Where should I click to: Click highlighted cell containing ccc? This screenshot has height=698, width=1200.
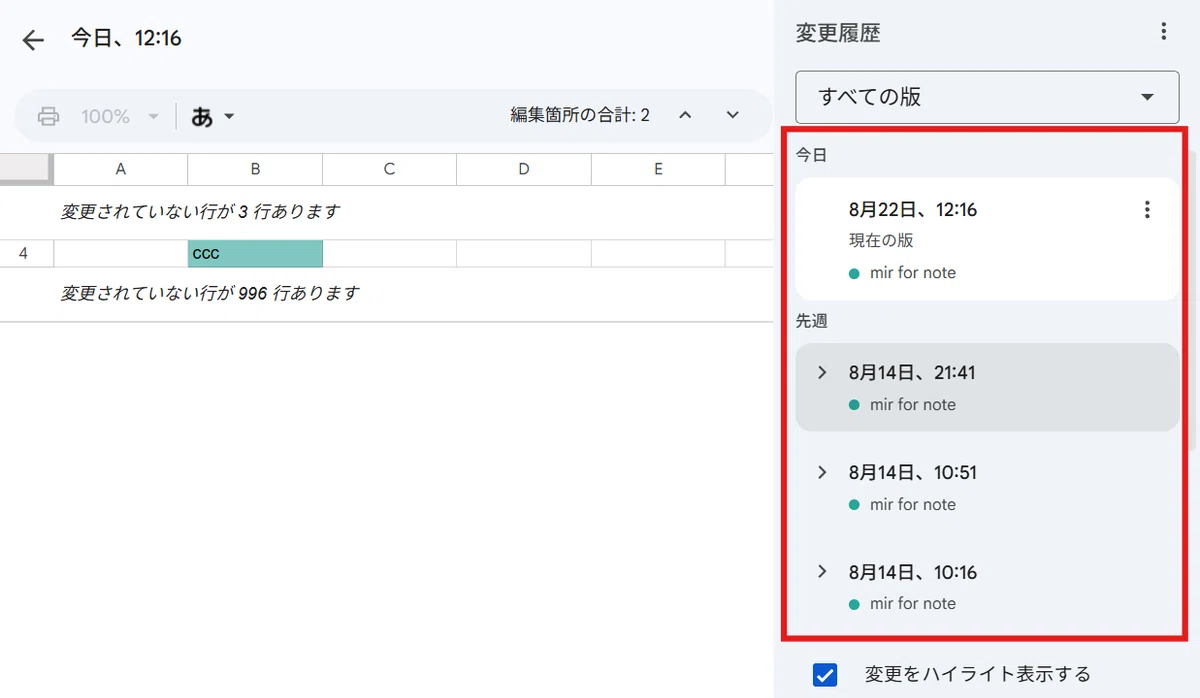pyautogui.click(x=255, y=254)
